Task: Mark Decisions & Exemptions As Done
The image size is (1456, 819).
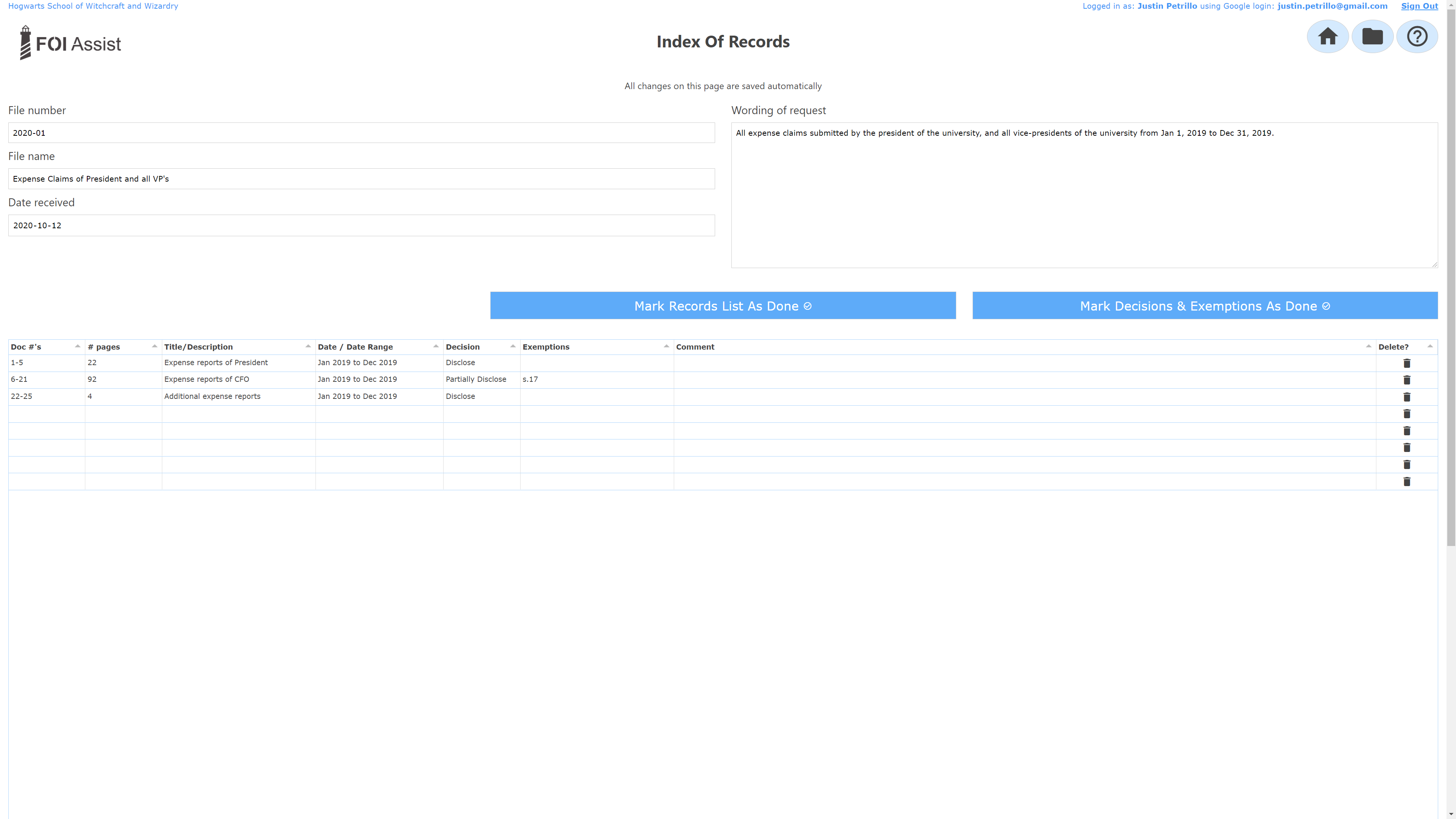Action: point(1205,306)
